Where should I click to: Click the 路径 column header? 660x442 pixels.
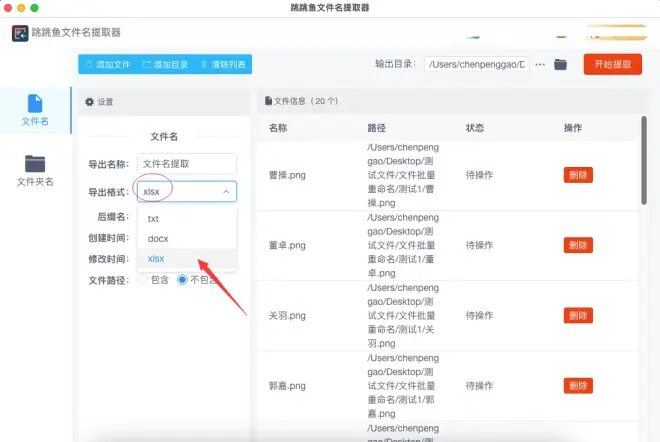pyautogui.click(x=376, y=128)
